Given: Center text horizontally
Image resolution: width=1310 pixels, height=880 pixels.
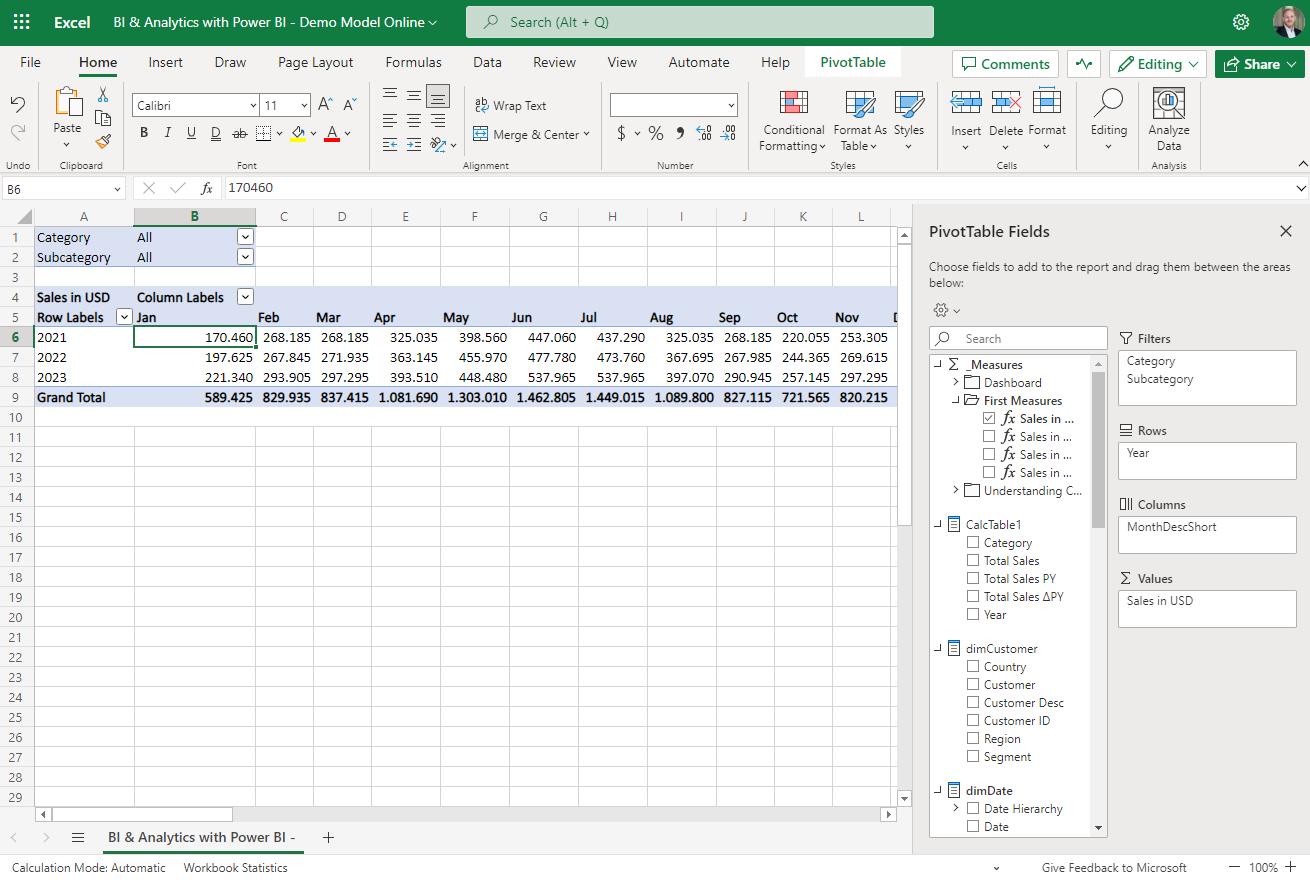Looking at the screenshot, I should click(x=414, y=120).
